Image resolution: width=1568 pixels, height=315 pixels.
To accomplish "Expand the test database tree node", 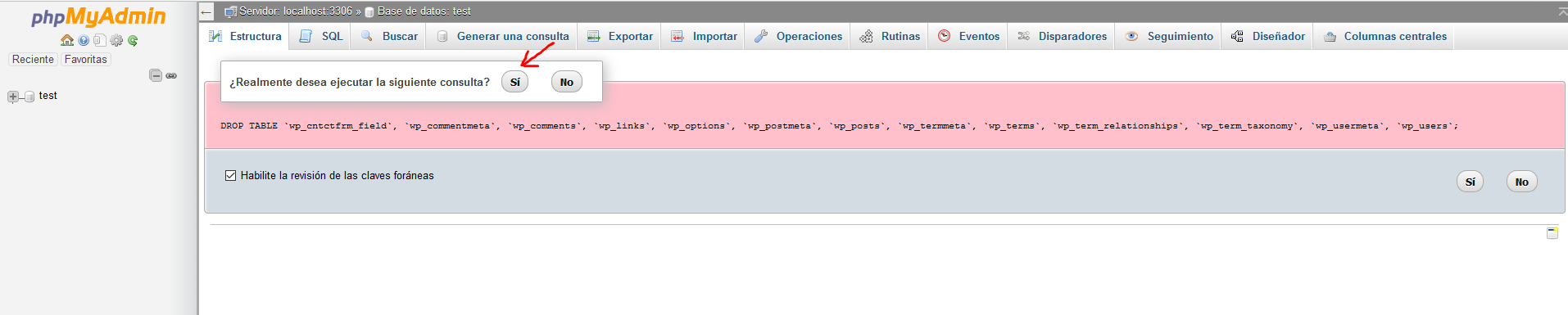I will [x=12, y=97].
